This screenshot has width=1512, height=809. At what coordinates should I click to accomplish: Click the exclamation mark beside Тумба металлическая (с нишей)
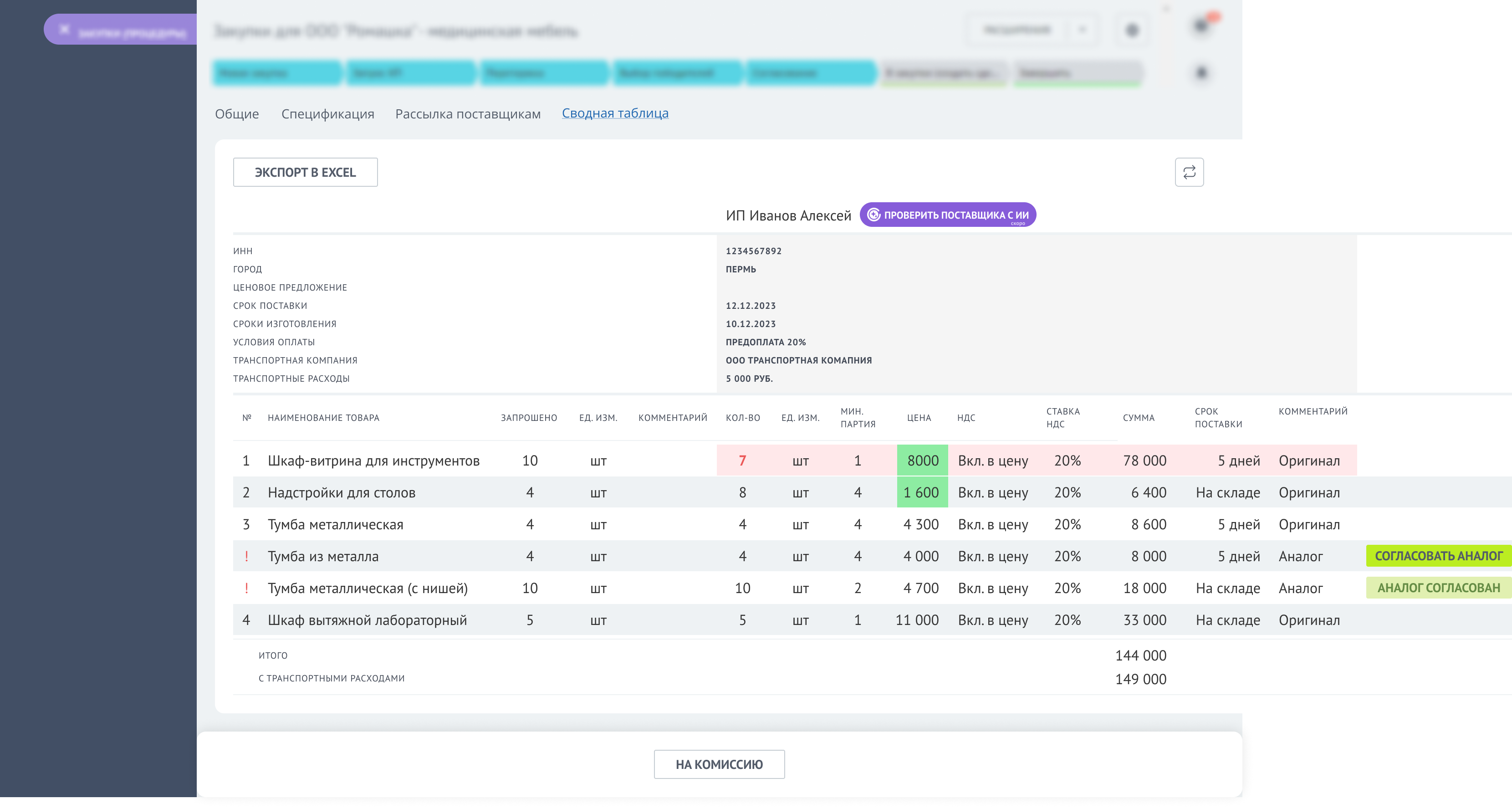click(246, 588)
